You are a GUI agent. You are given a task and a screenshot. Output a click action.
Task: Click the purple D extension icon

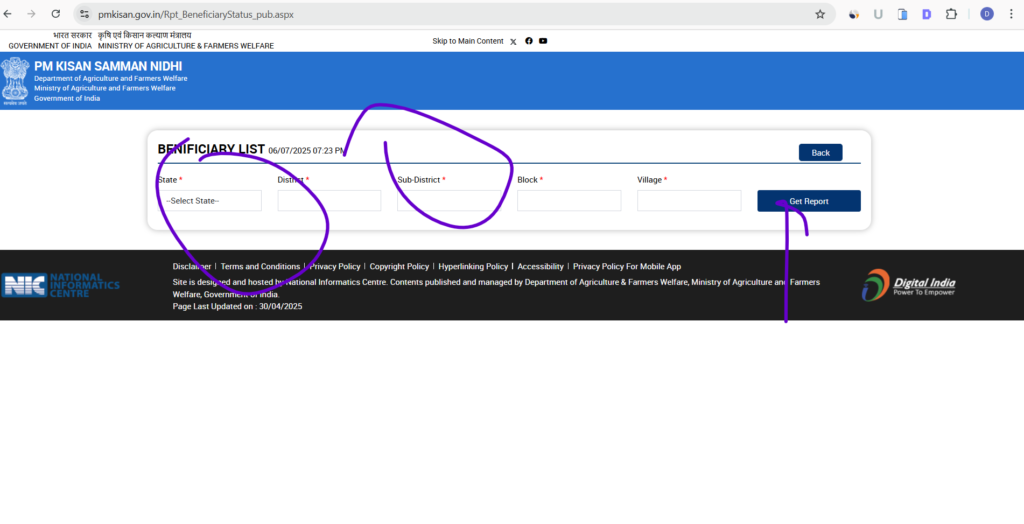pyautogui.click(x=927, y=14)
